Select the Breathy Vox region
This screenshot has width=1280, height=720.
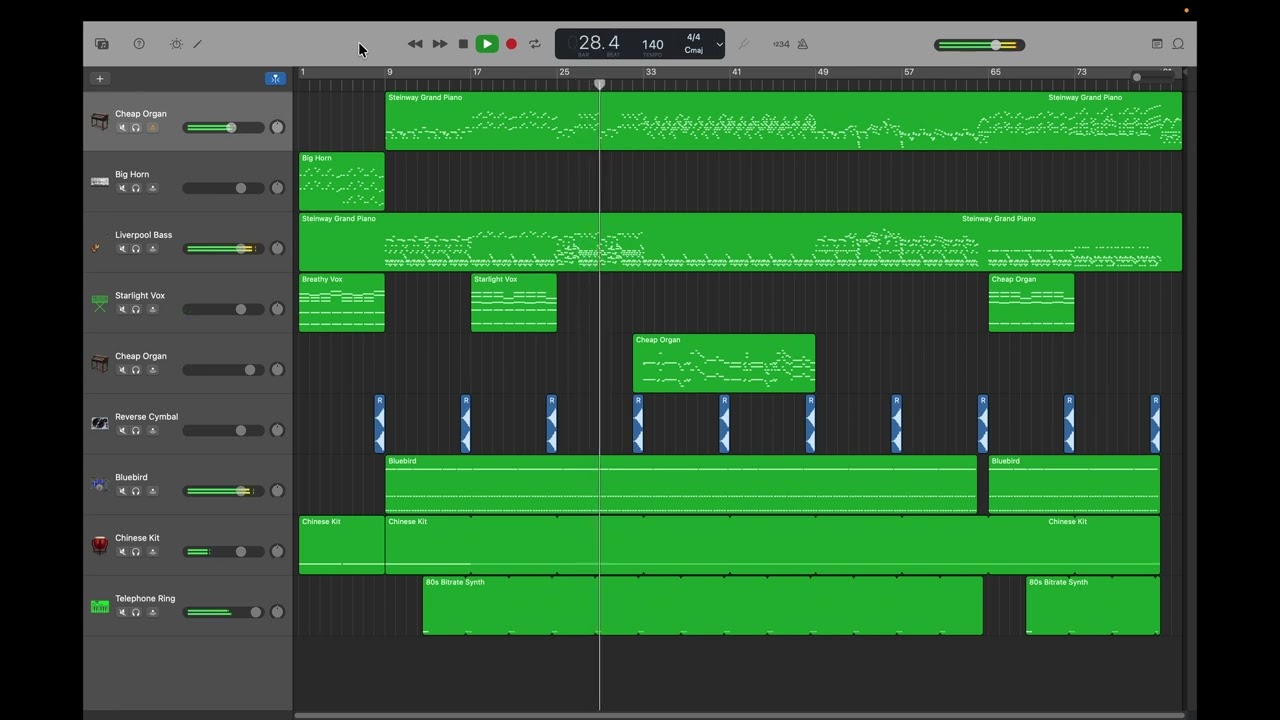pos(342,302)
